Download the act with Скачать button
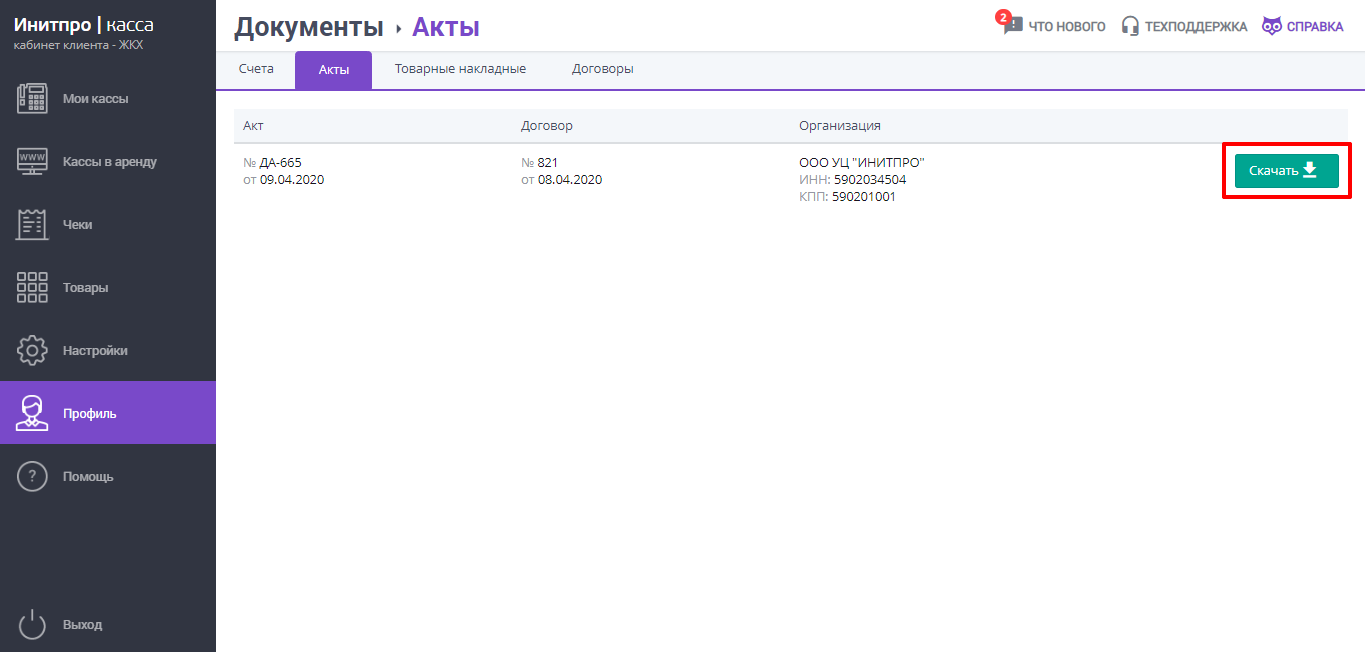Screen dimensions: 1365x652 click(x=1286, y=170)
